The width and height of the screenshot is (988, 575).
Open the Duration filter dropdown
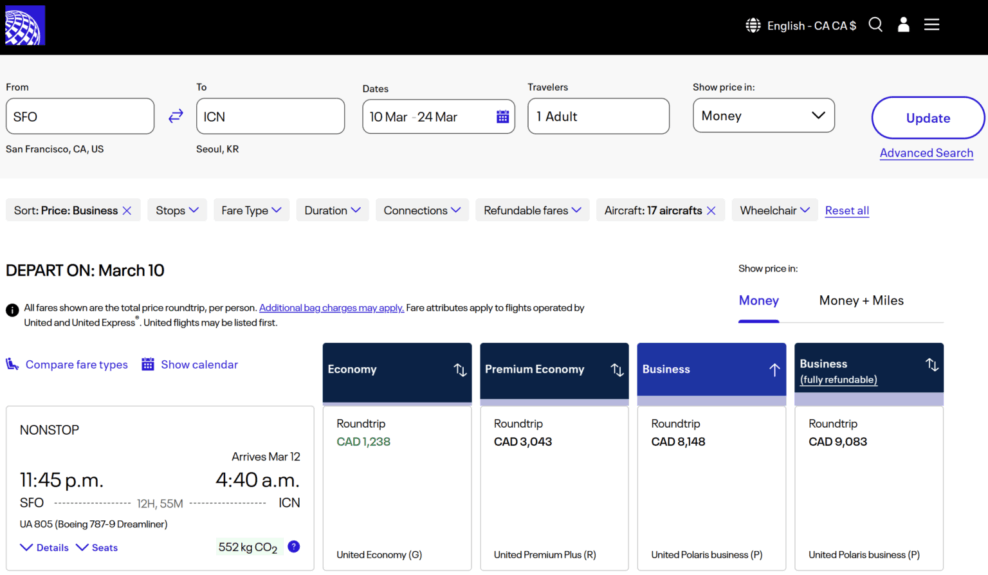pos(333,210)
